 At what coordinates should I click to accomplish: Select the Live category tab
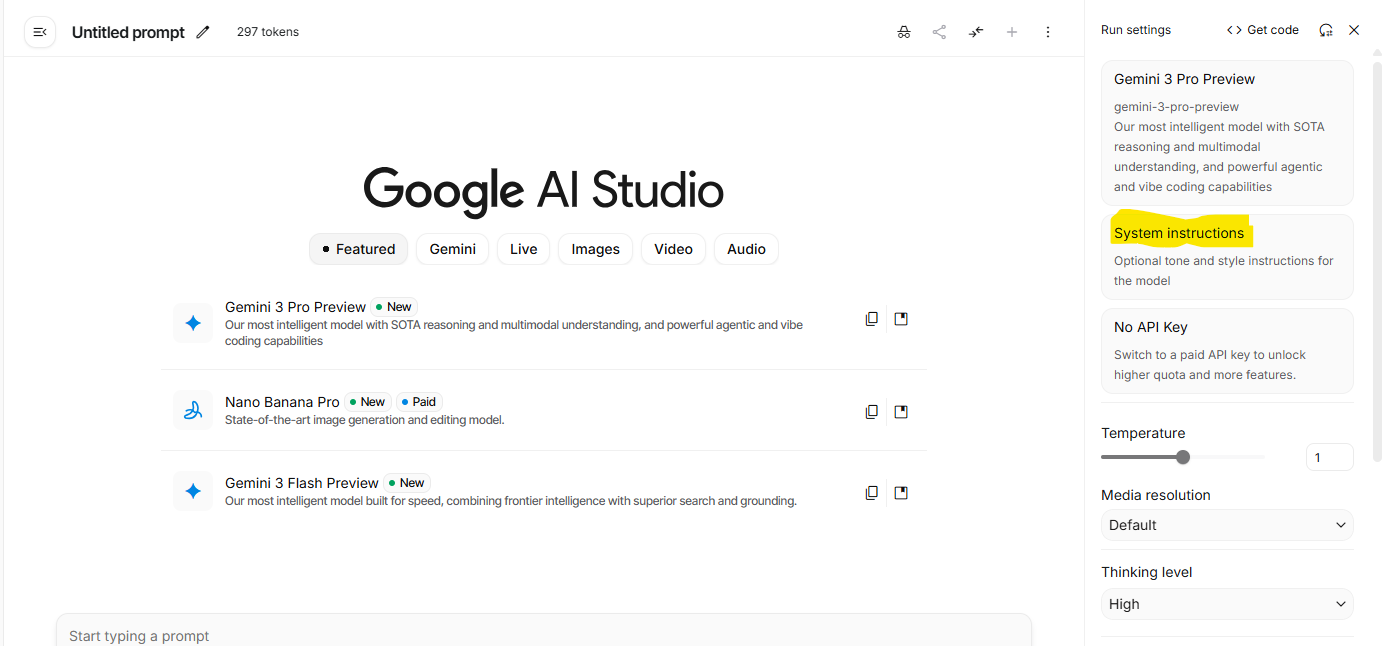[x=523, y=249]
